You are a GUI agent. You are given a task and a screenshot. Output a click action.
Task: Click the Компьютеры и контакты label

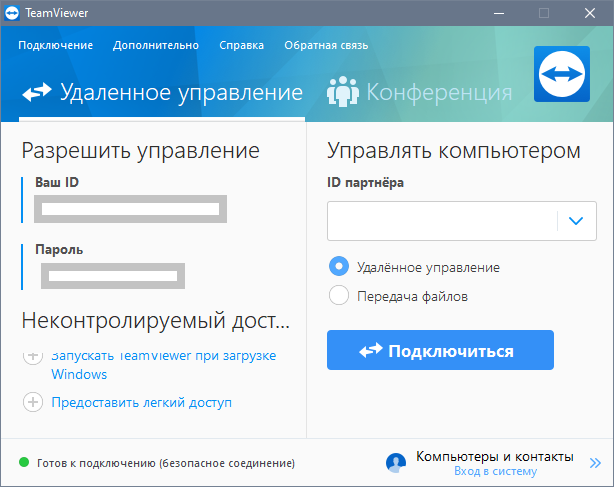point(495,456)
